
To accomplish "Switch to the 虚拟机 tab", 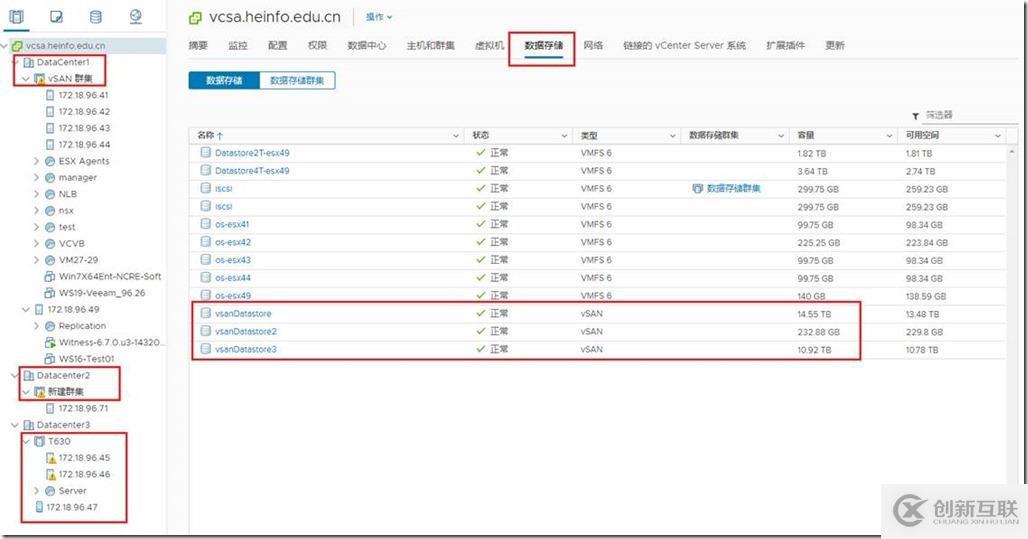I will (490, 45).
